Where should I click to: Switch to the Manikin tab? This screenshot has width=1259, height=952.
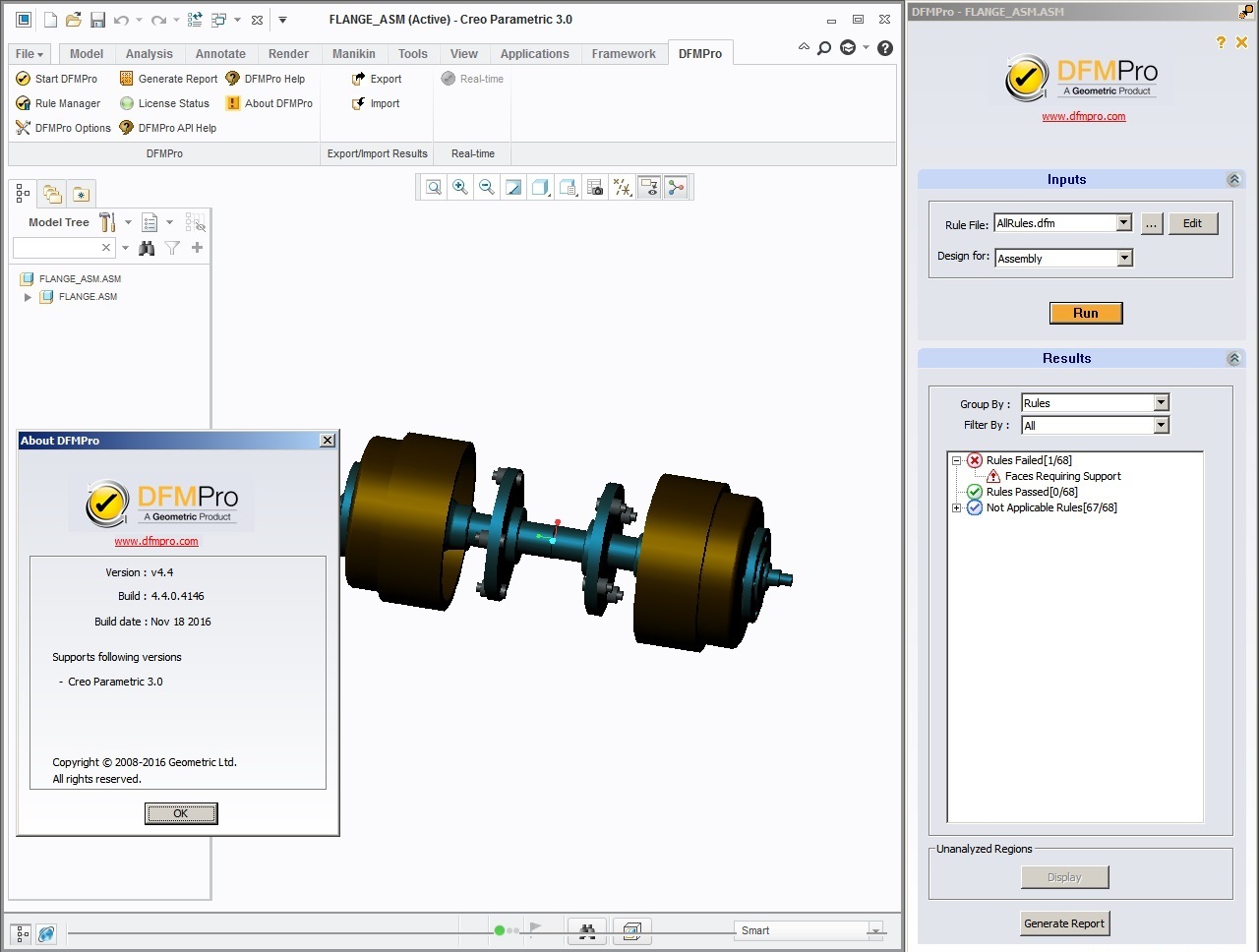coord(353,54)
